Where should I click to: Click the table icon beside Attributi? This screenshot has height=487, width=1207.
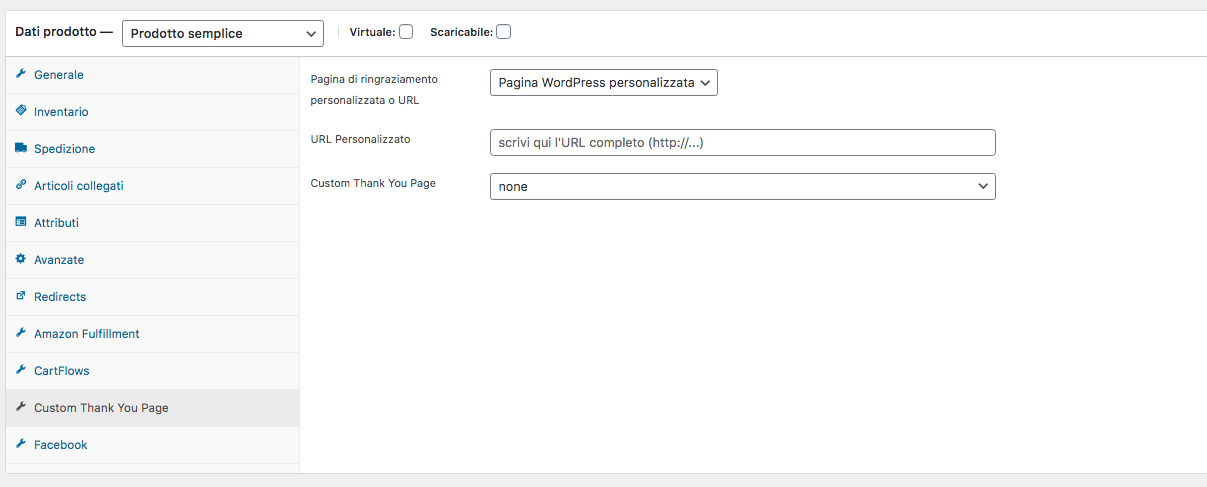point(21,222)
